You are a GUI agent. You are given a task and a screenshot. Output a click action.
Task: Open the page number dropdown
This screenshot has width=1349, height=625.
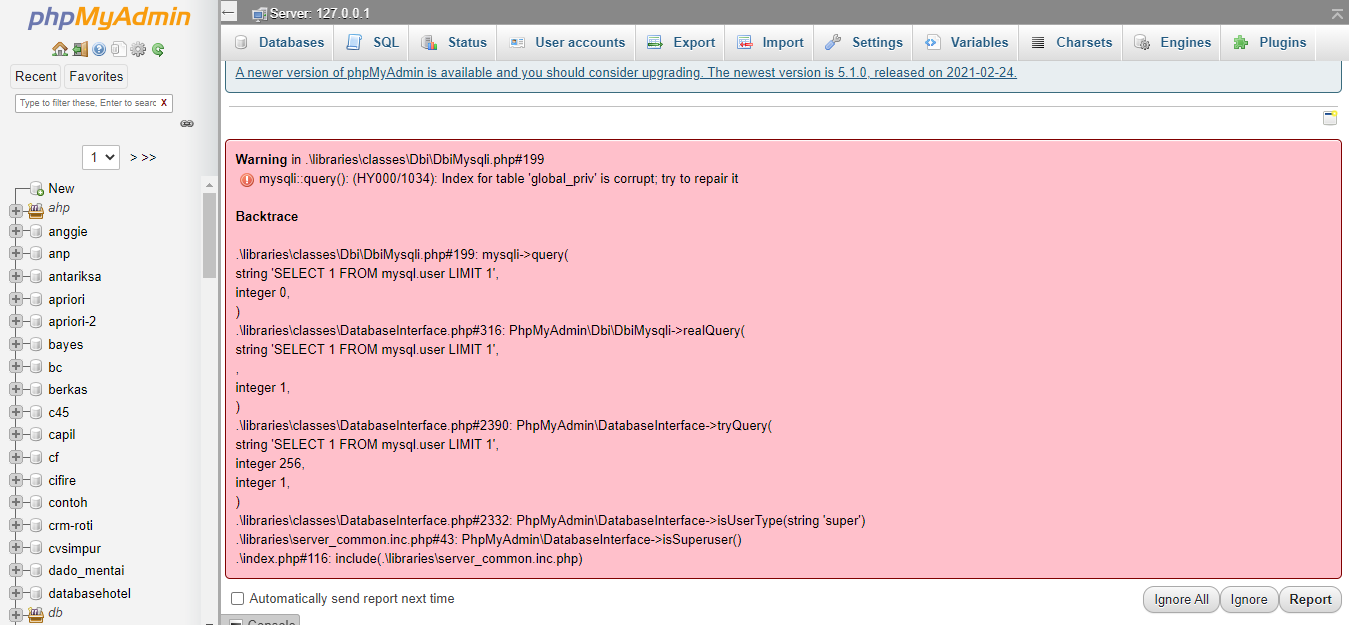[x=100, y=157]
